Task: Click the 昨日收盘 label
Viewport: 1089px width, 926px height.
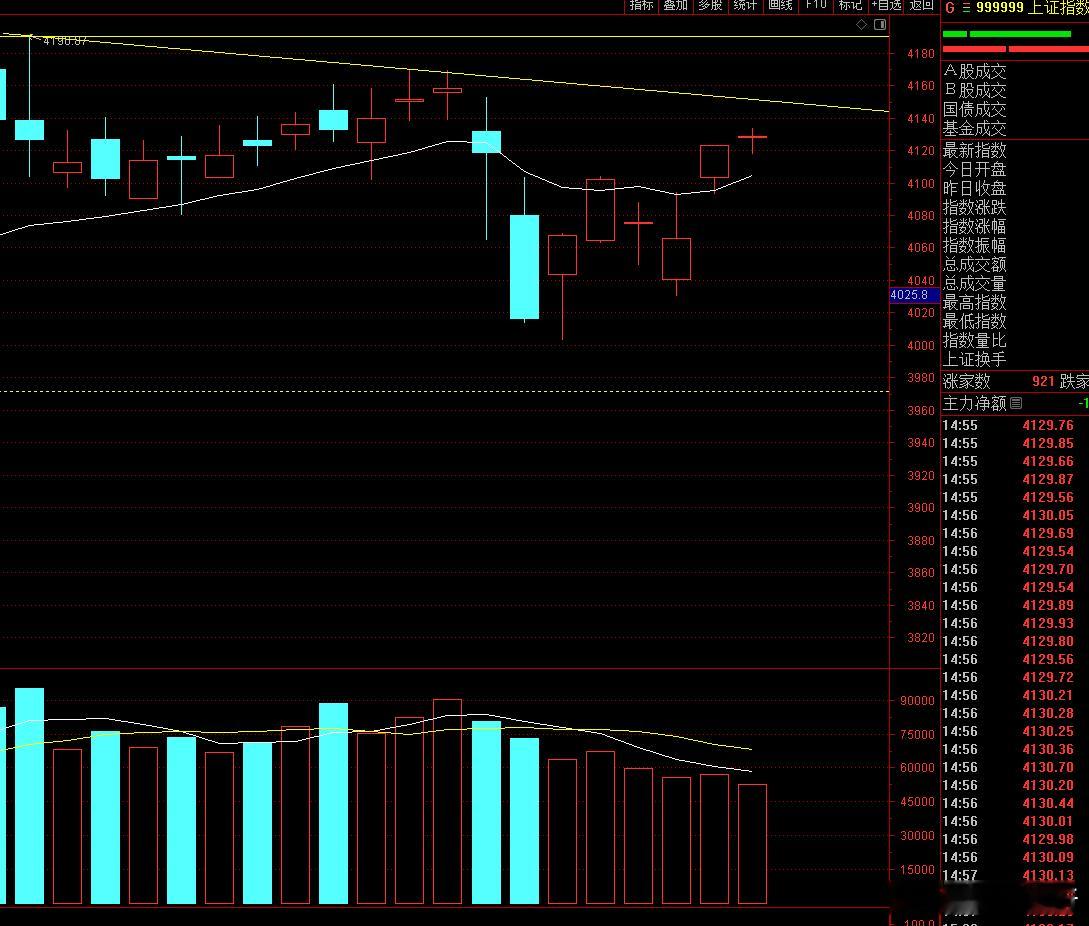Action: pyautogui.click(x=974, y=188)
